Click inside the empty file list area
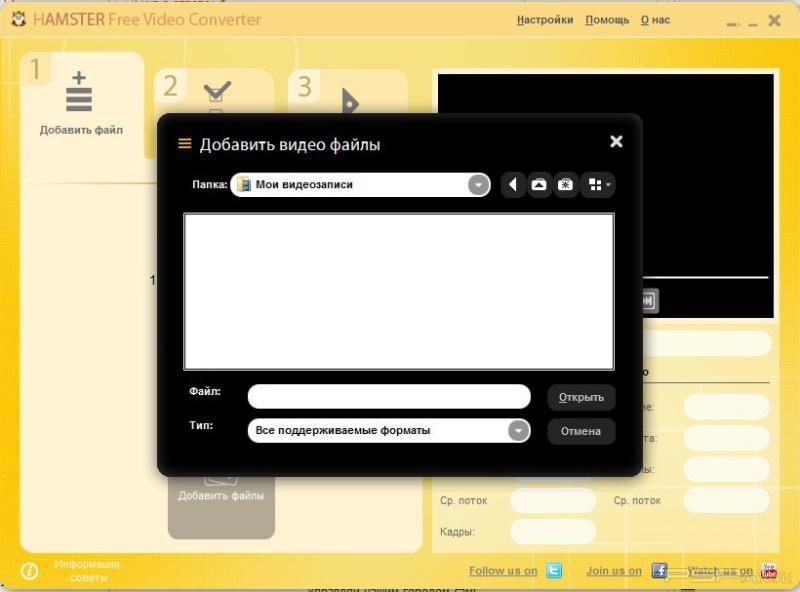800x592 pixels. [398, 291]
